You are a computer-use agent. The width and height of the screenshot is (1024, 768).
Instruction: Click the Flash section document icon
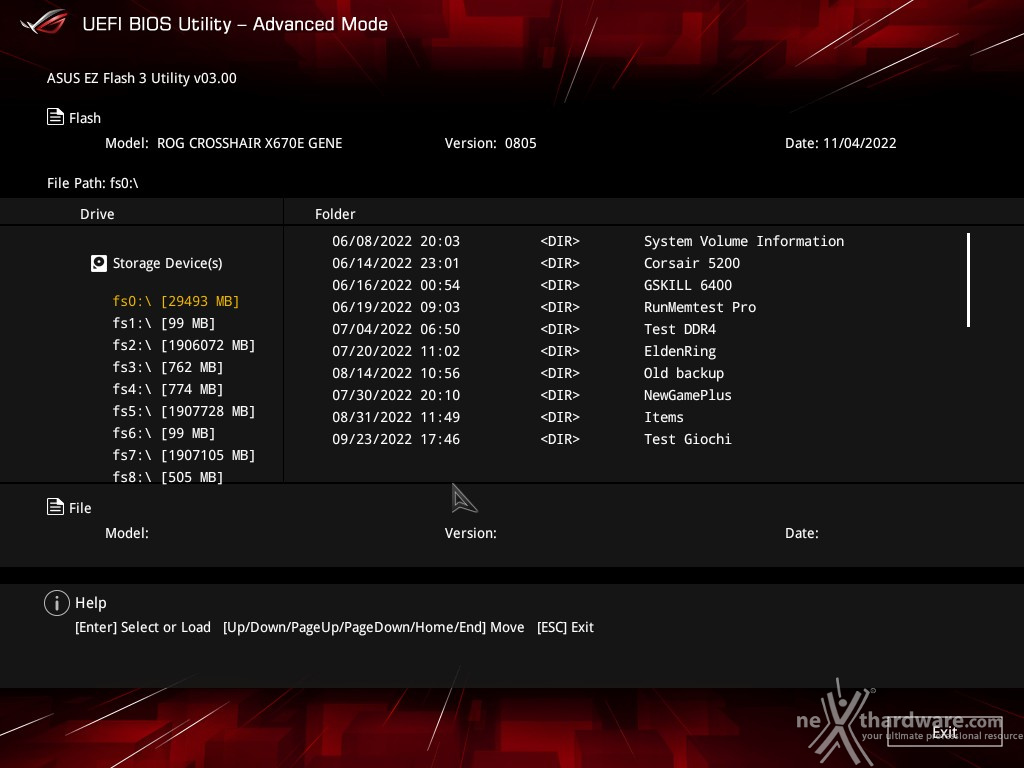pos(56,117)
